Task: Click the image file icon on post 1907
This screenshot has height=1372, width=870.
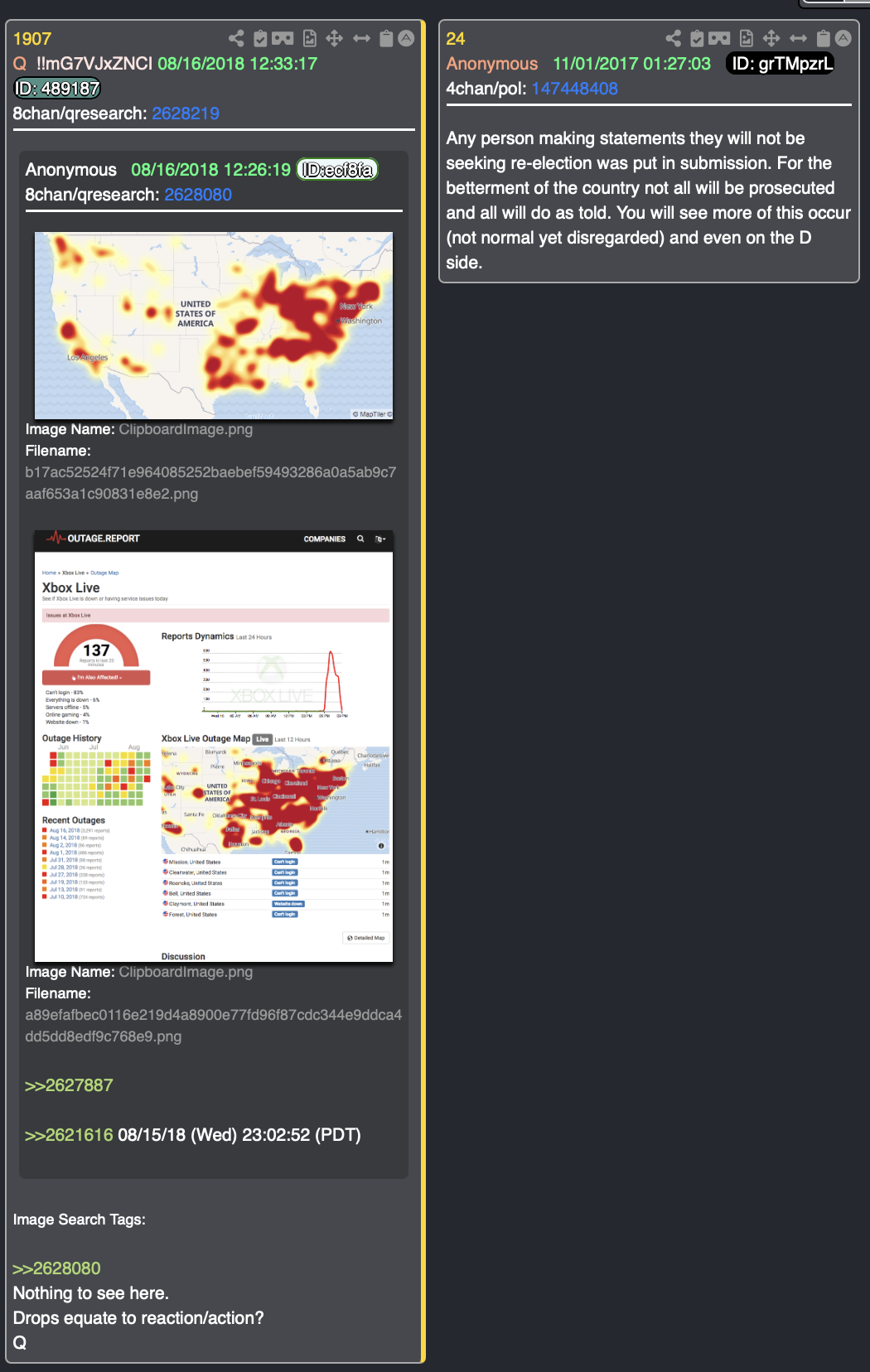Action: (310, 38)
